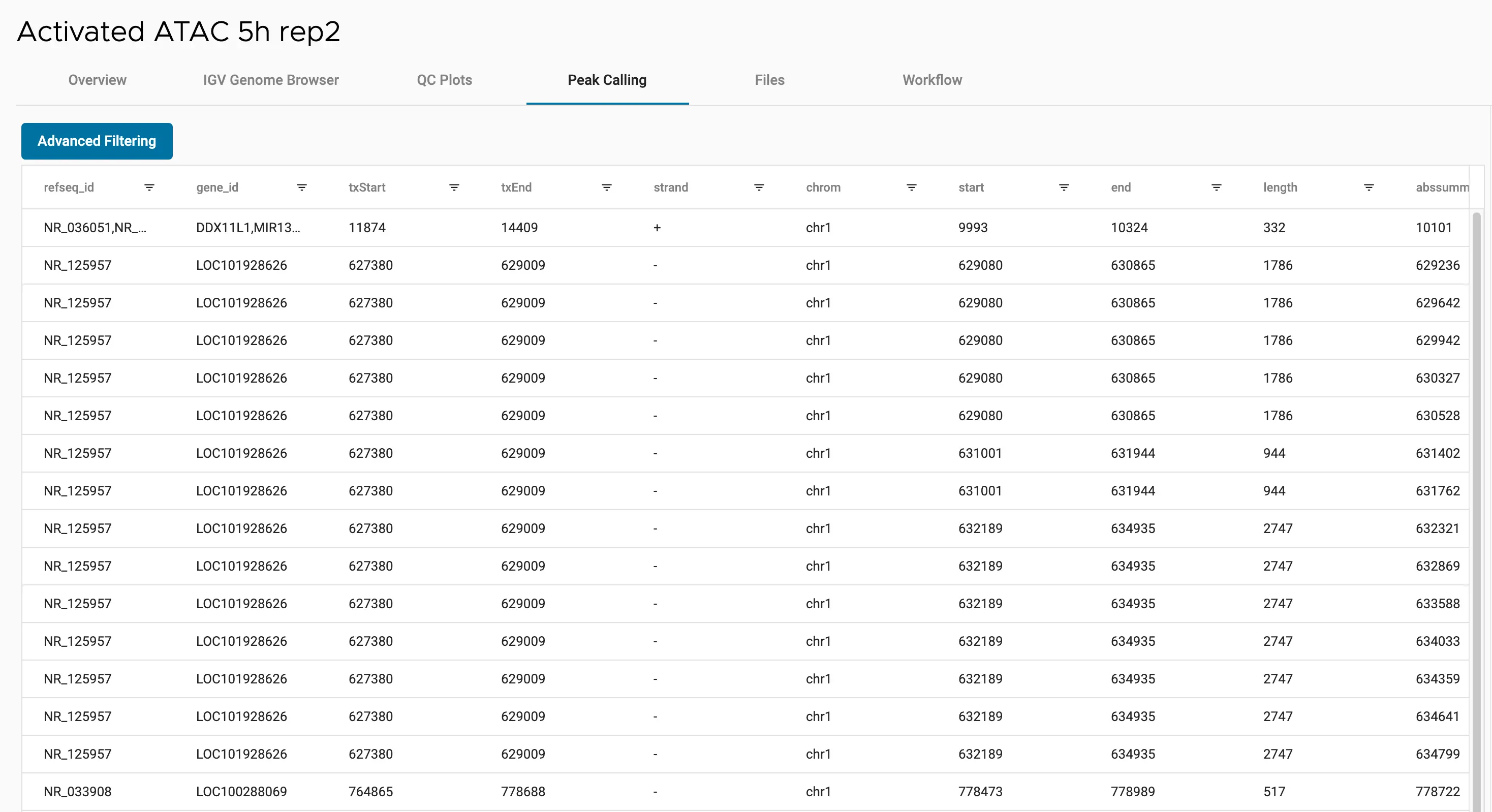Click the abssummit value 630528
The height and width of the screenshot is (812, 1492).
pos(1438,416)
